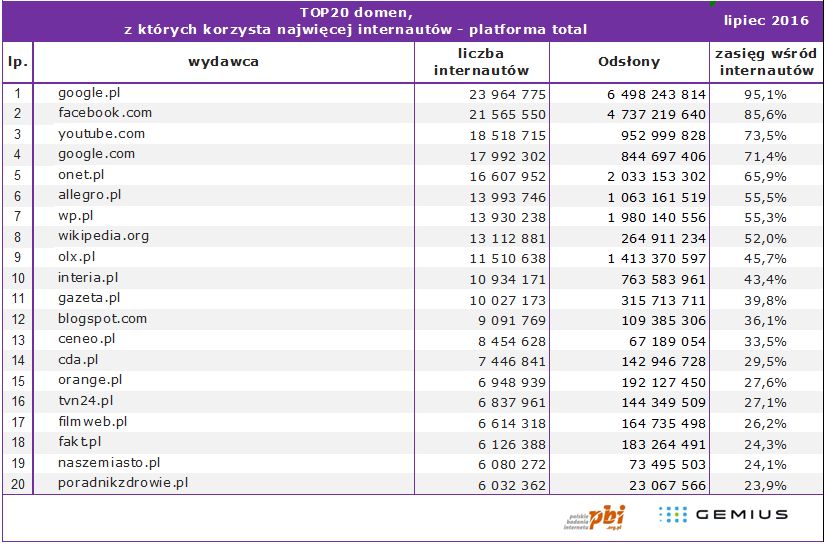This screenshot has width=827, height=545.
Task: Select the user count 6 032 362
Action: click(512, 486)
